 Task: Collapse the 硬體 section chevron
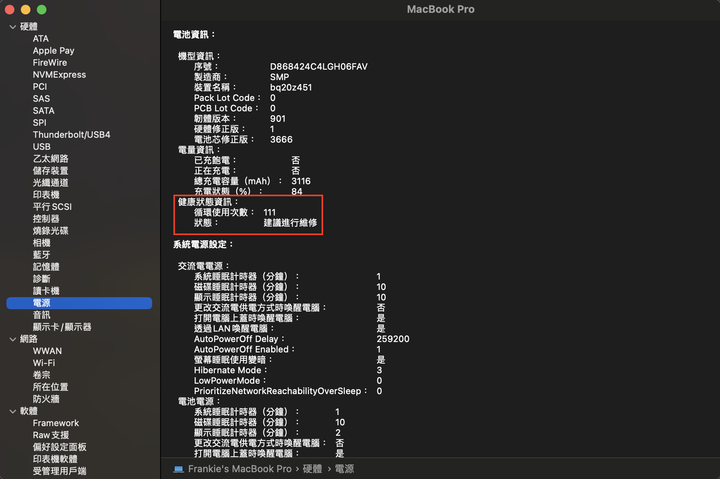coord(12,27)
